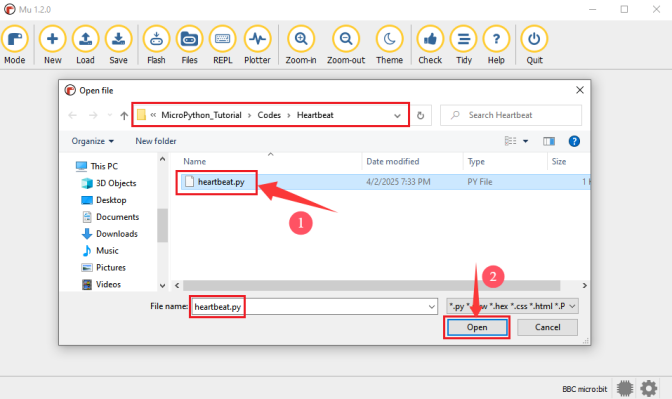Image resolution: width=672 pixels, height=399 pixels.
Task: Open the Files toolbar button
Action: coord(189,45)
